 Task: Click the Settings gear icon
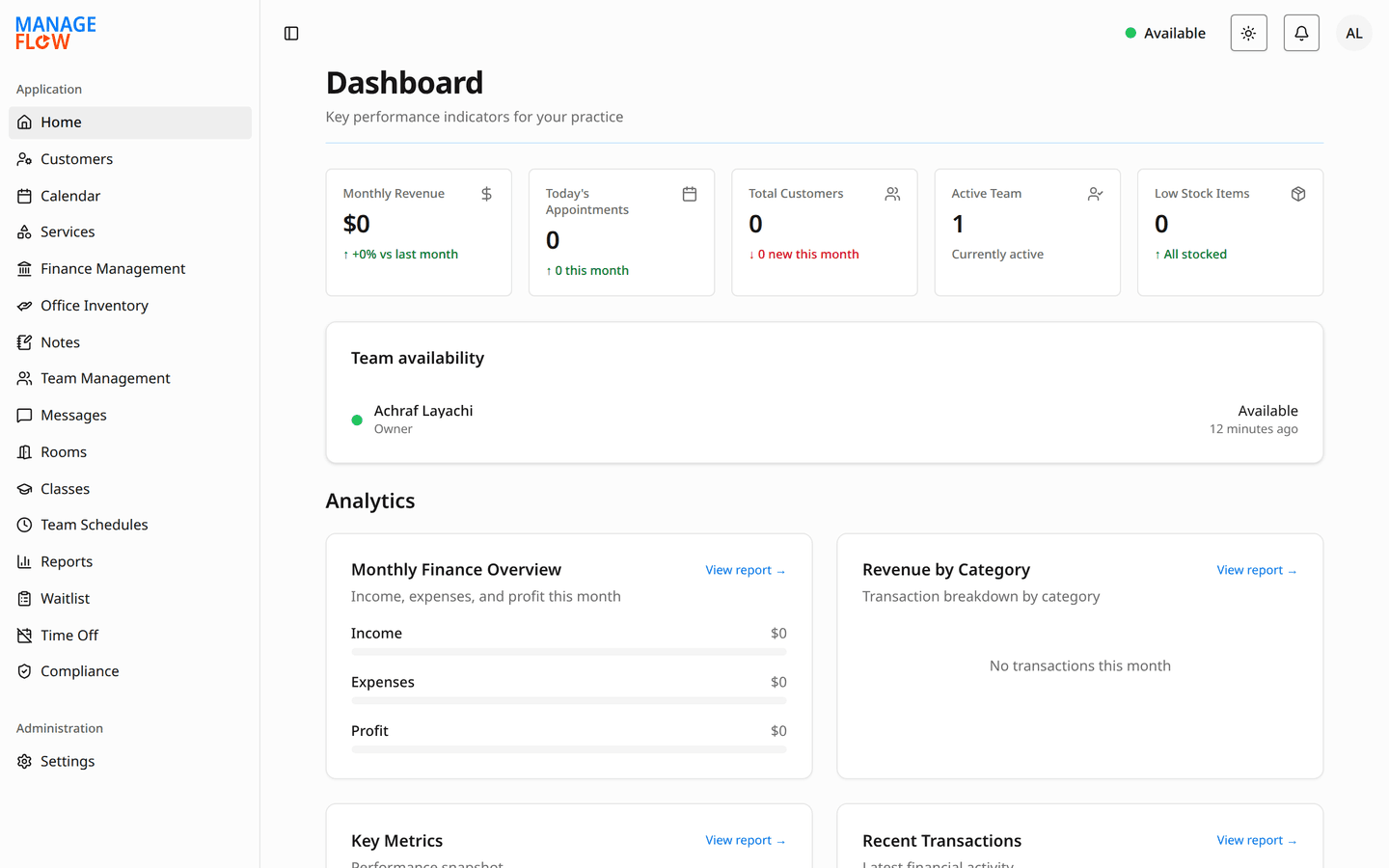[x=24, y=762]
